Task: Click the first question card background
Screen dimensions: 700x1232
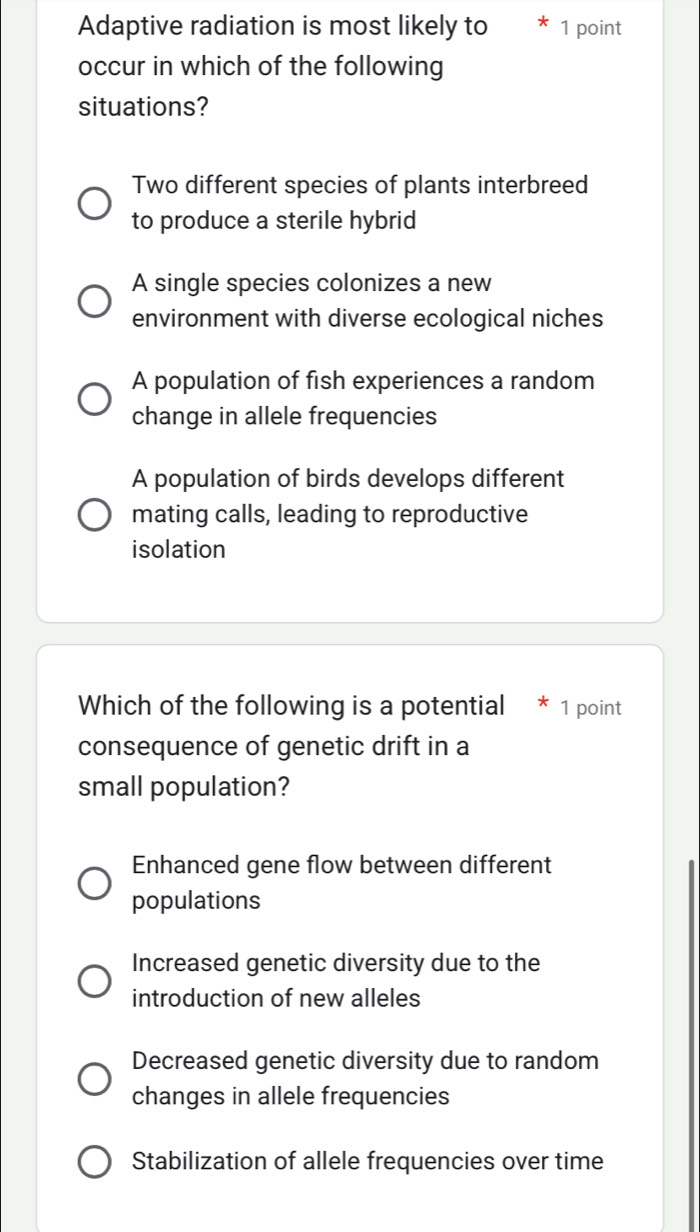Action: [x=350, y=590]
